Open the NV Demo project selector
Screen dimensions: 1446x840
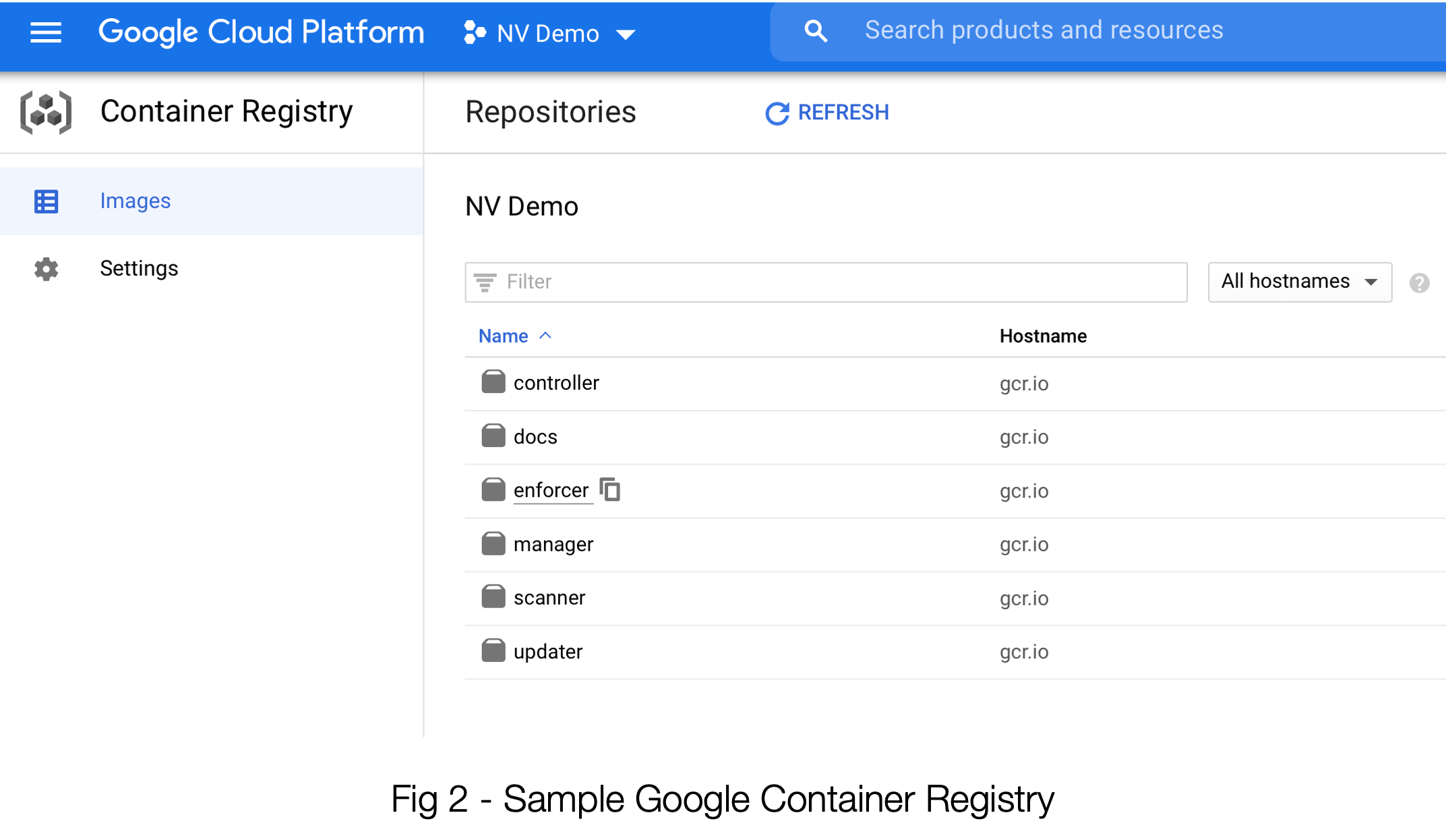click(x=549, y=33)
